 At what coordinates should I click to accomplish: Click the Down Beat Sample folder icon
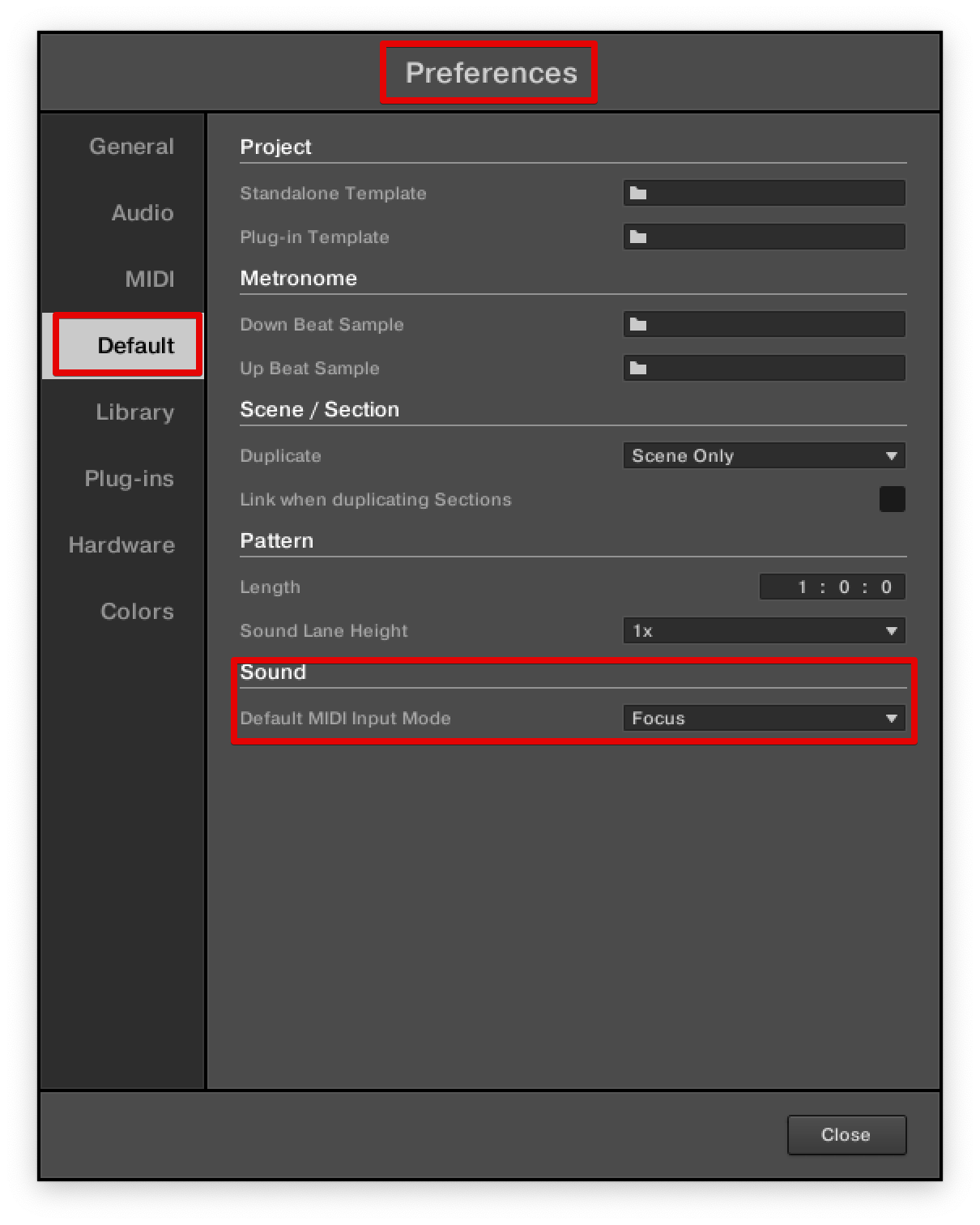(638, 324)
